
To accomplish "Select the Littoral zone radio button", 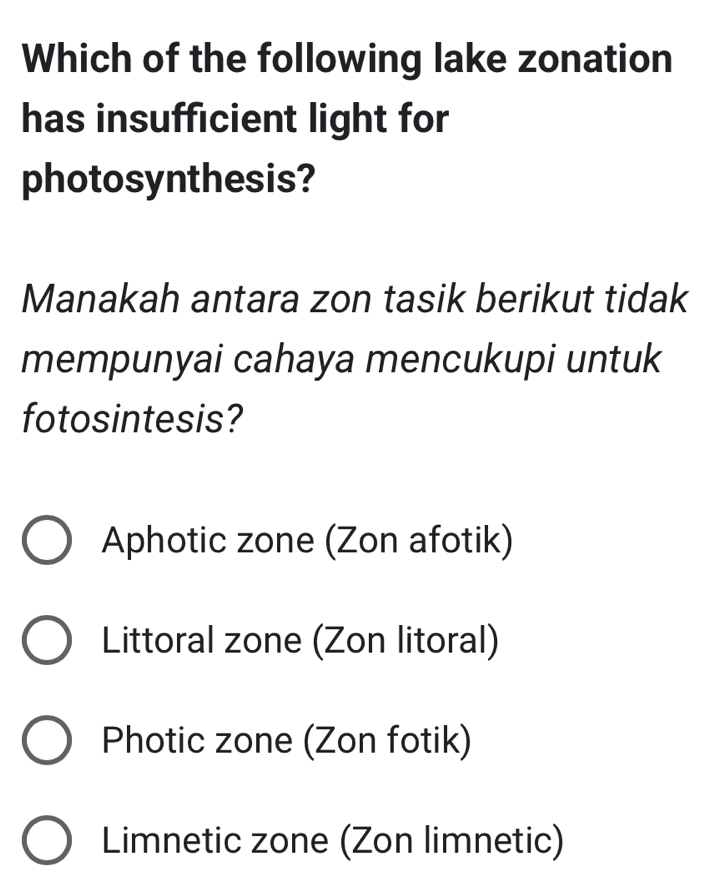I will pos(47,641).
